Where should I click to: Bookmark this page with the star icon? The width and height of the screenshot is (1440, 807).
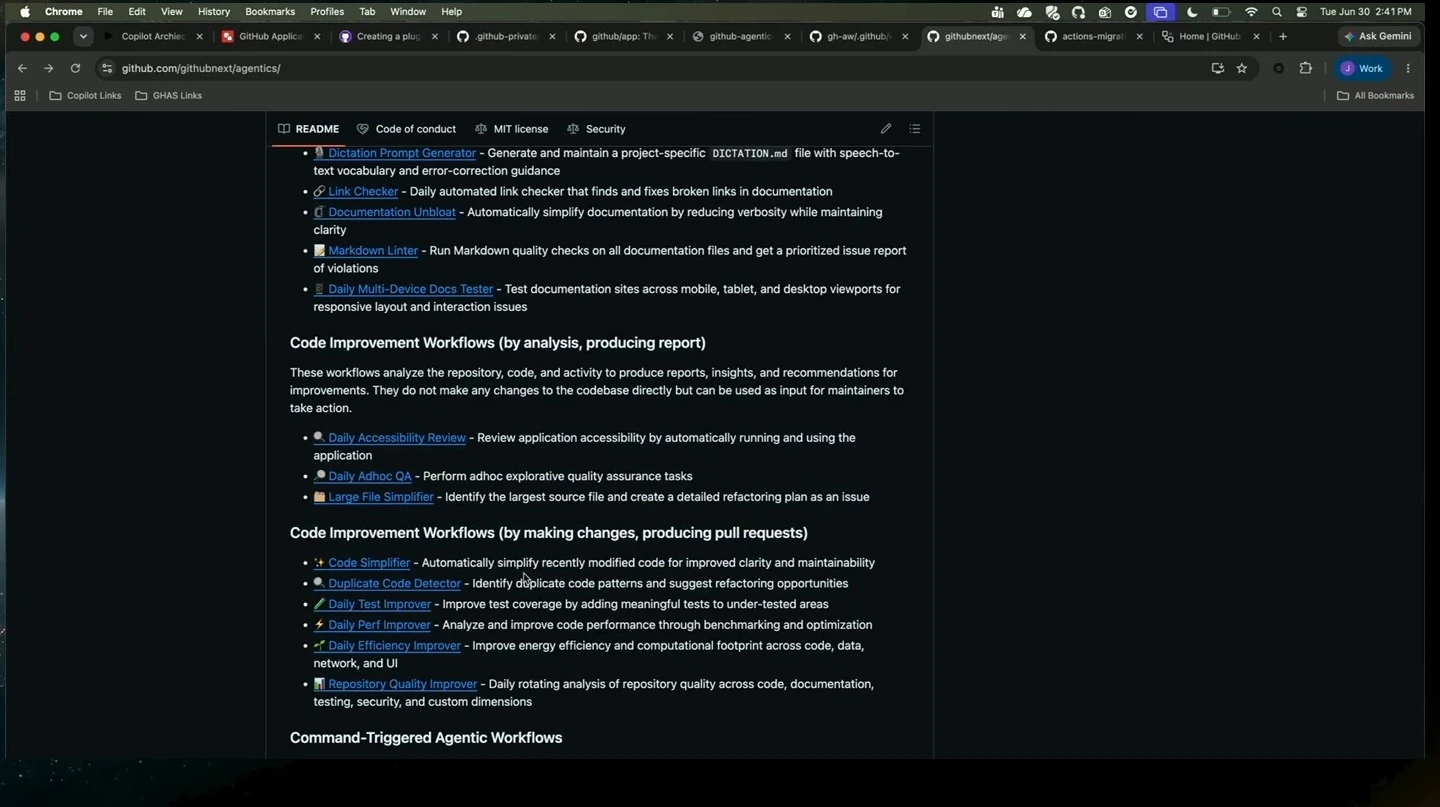(1242, 68)
